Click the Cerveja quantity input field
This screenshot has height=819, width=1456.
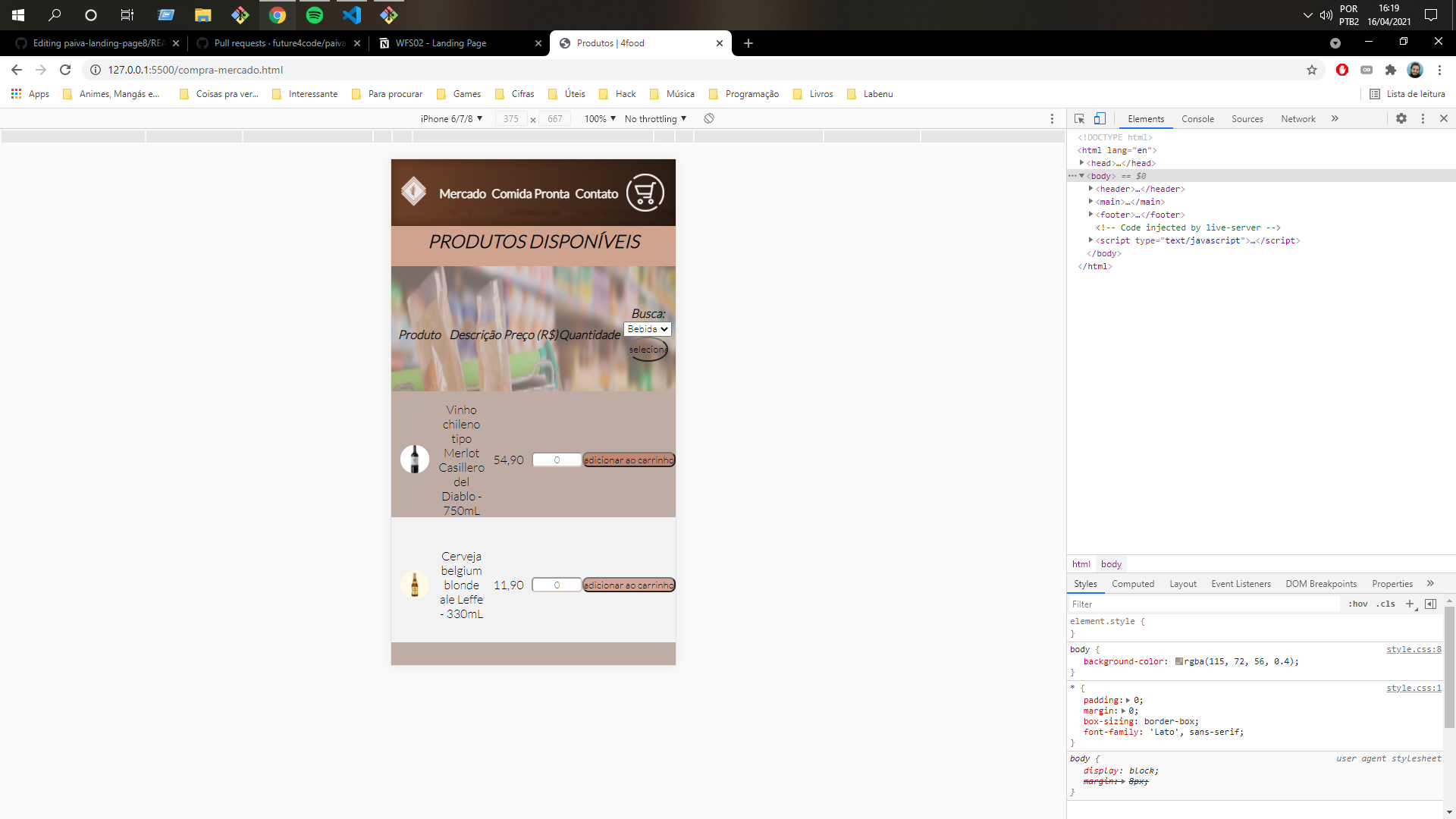coord(557,585)
